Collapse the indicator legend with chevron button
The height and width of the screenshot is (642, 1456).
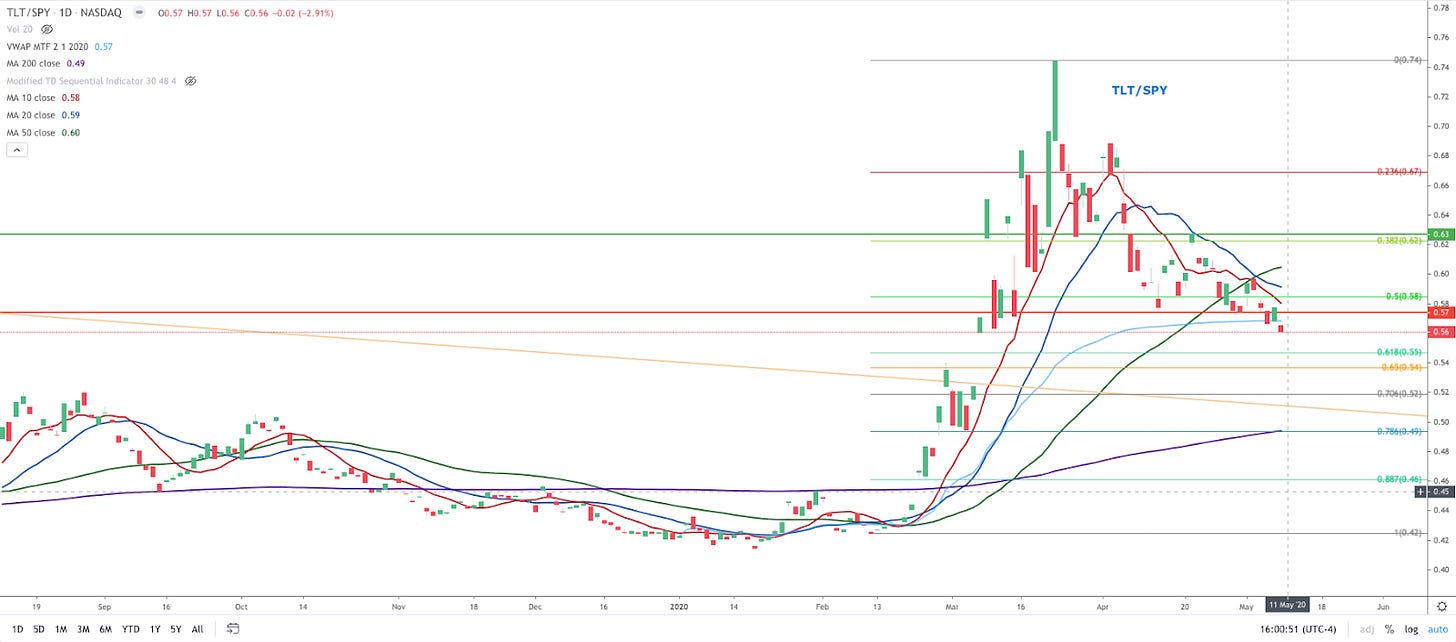16,150
